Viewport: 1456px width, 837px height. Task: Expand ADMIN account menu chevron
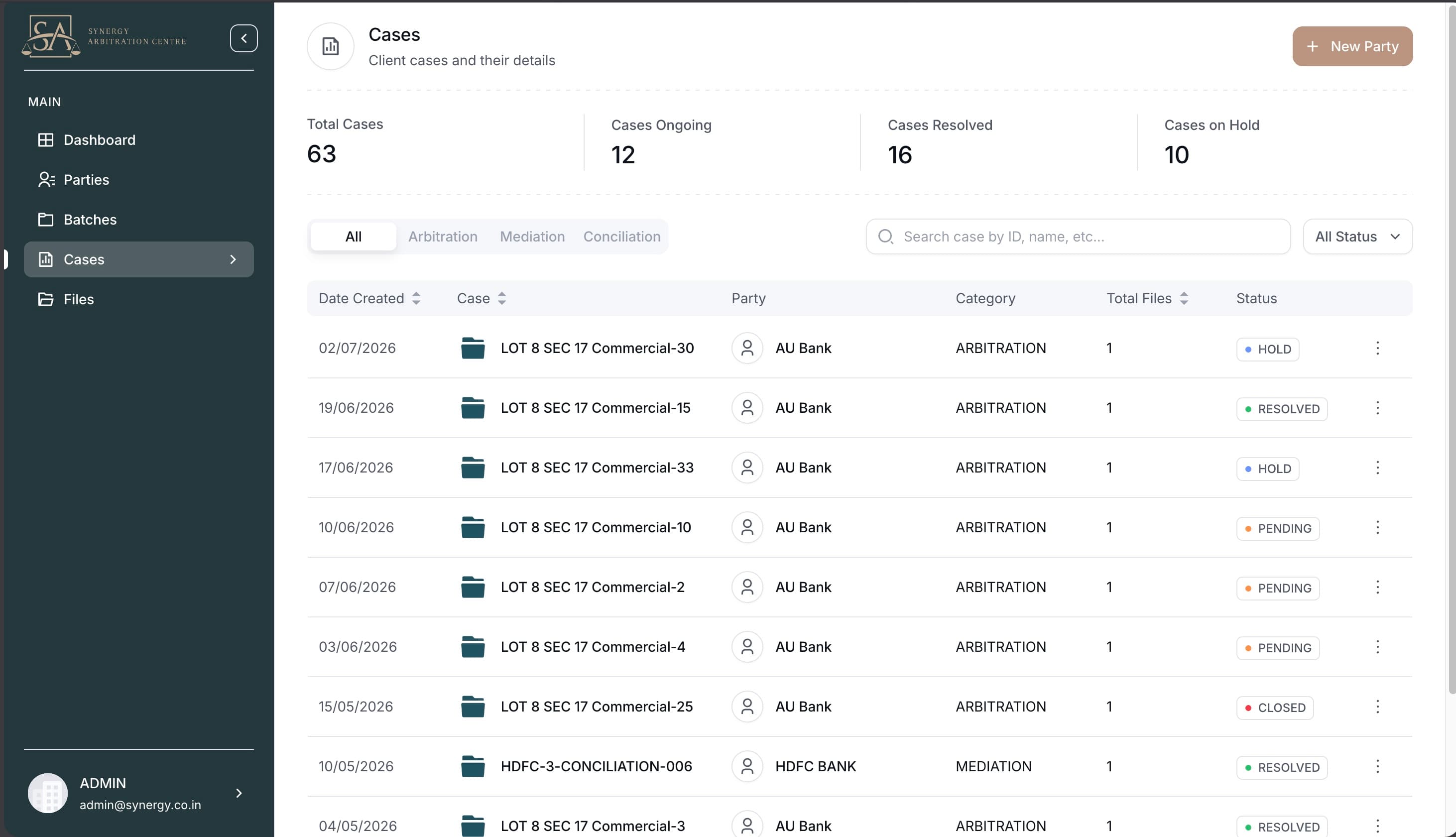tap(239, 793)
